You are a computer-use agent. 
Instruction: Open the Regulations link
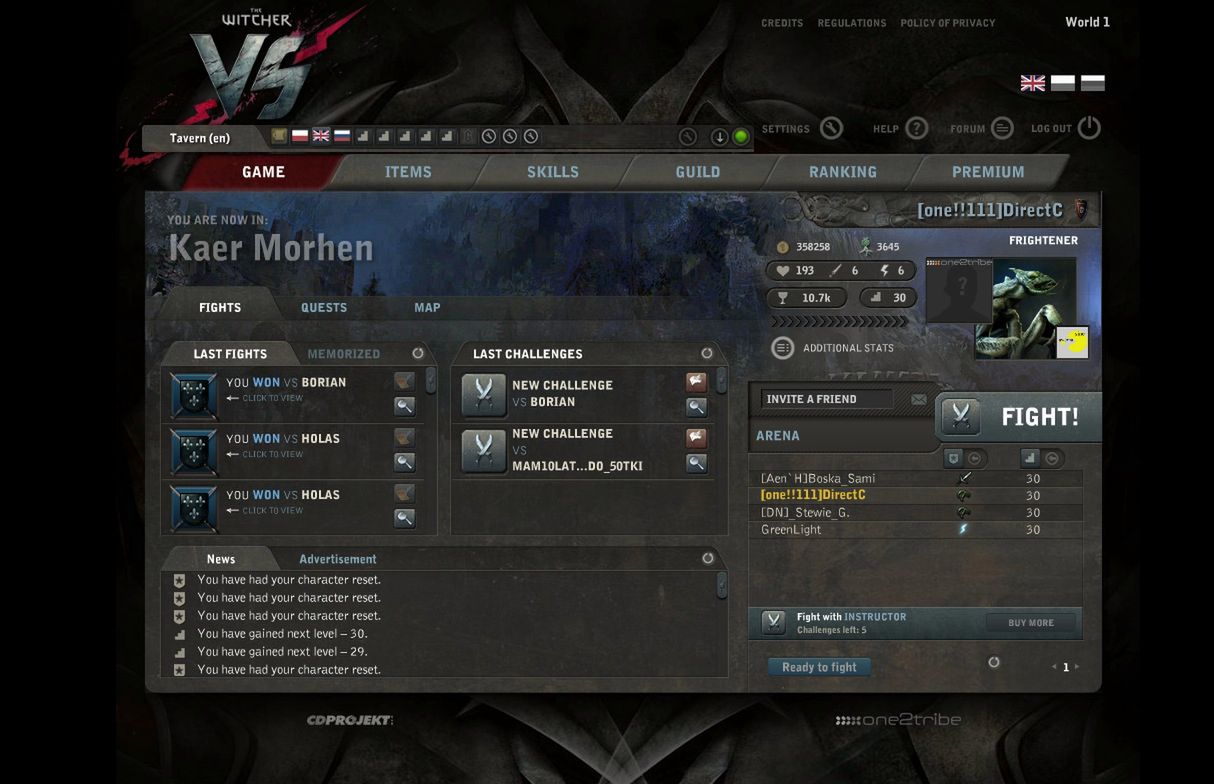click(852, 23)
